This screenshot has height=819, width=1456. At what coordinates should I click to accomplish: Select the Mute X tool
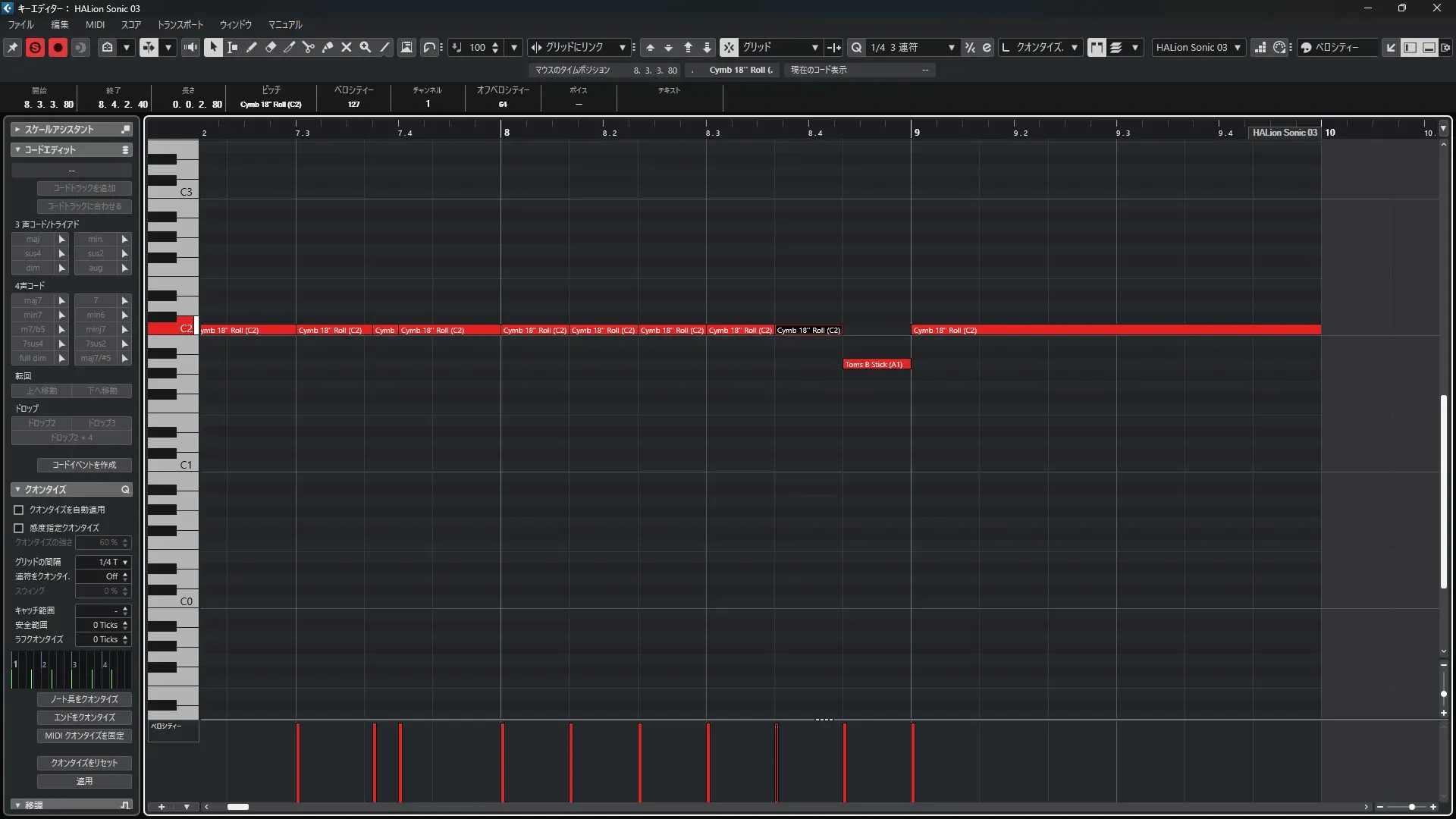pyautogui.click(x=346, y=47)
